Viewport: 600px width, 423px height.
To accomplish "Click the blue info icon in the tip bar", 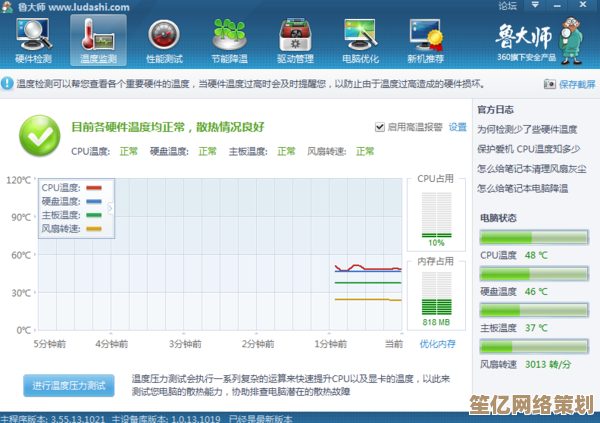I will (x=7, y=83).
